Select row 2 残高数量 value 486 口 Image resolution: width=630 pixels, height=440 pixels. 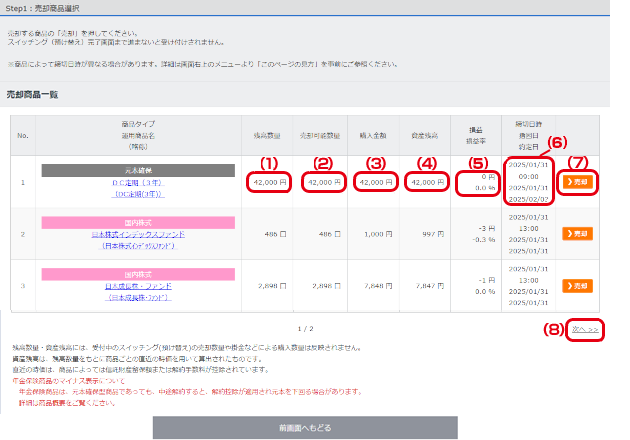pyautogui.click(x=275, y=234)
